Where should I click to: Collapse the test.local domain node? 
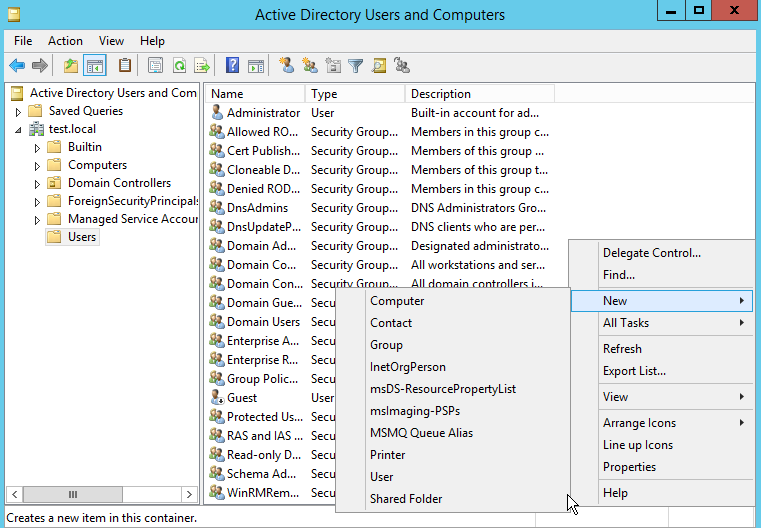click(x=18, y=130)
